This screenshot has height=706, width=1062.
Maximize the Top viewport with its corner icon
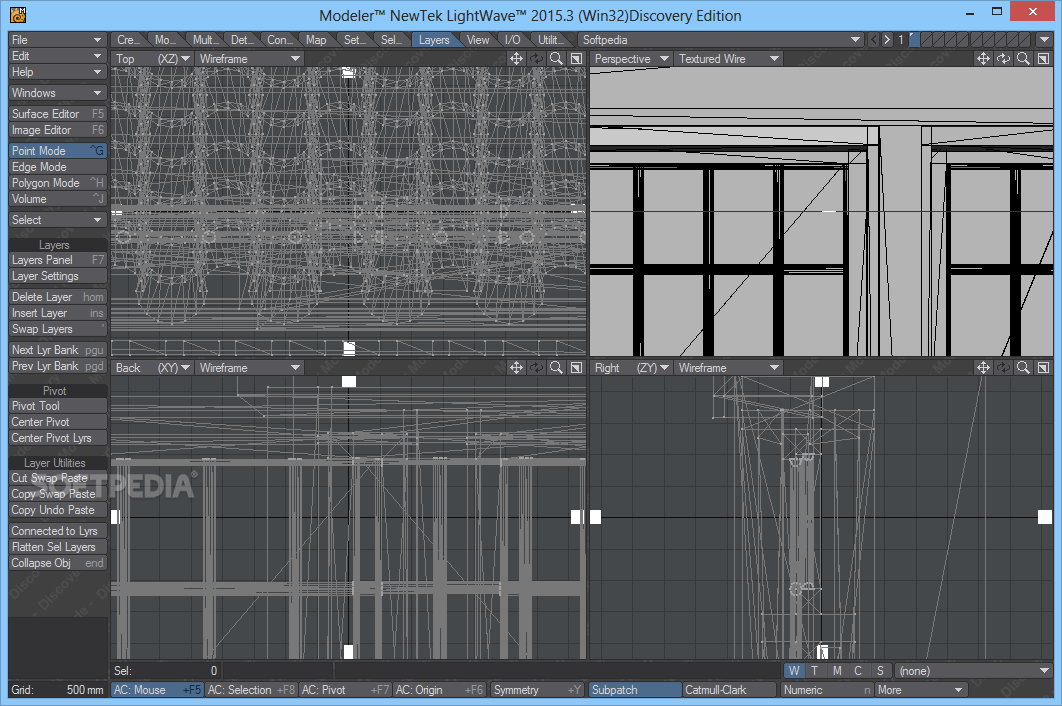coord(576,59)
